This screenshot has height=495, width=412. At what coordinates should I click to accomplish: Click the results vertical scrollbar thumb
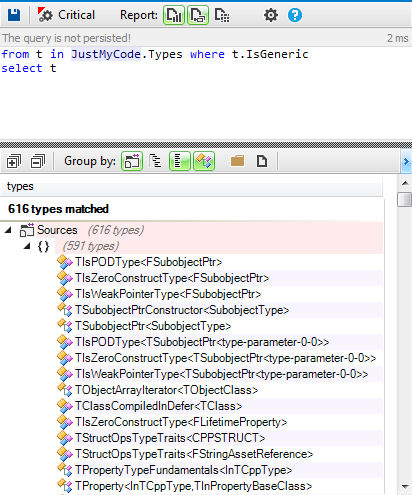tap(404, 199)
